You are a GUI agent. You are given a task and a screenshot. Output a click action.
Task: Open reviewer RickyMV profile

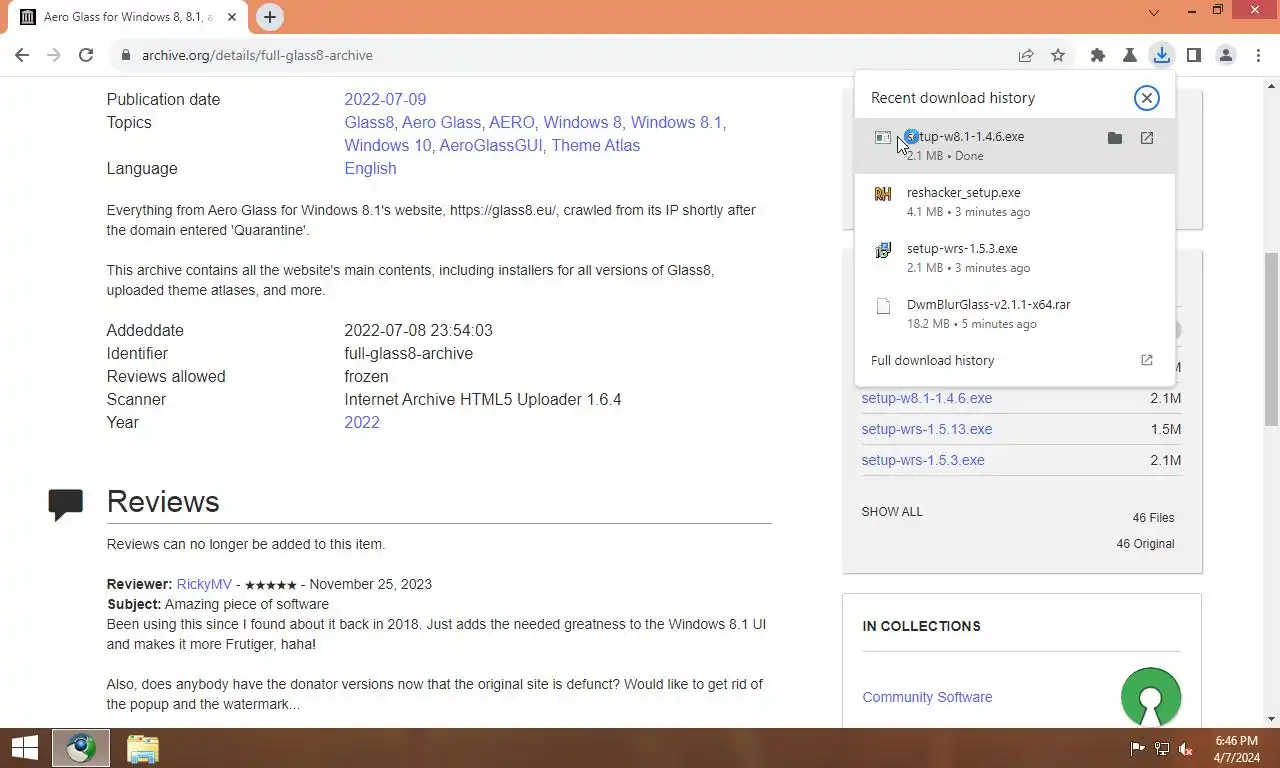[x=204, y=584]
